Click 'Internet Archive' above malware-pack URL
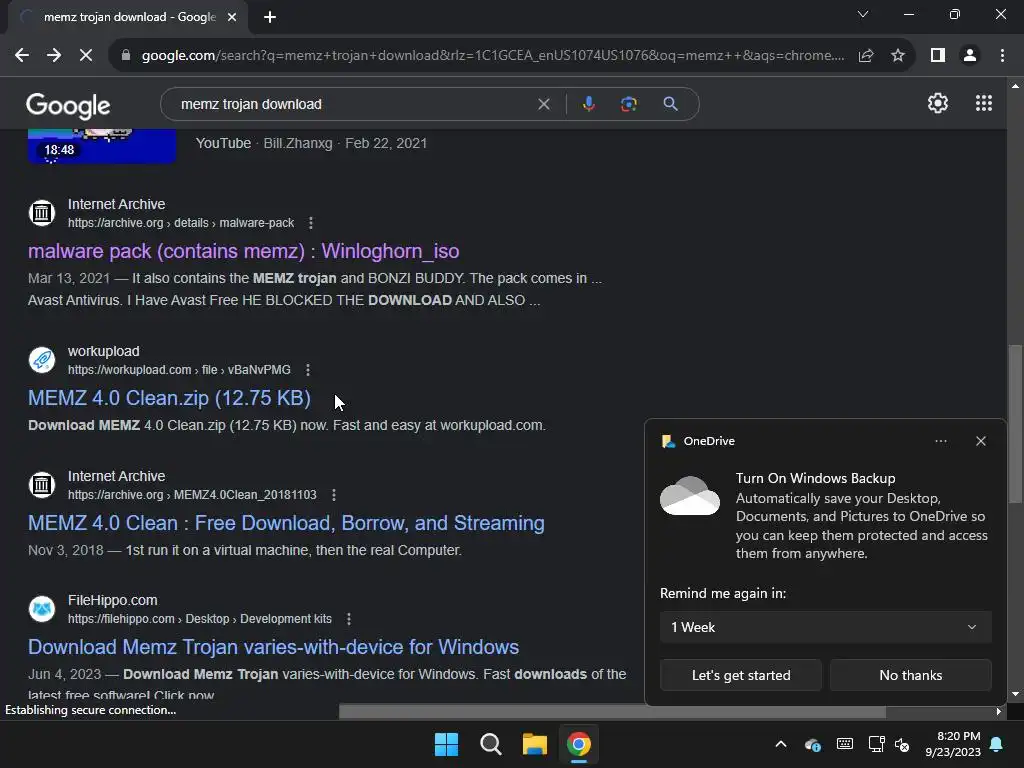The height and width of the screenshot is (768, 1024). click(x=116, y=204)
